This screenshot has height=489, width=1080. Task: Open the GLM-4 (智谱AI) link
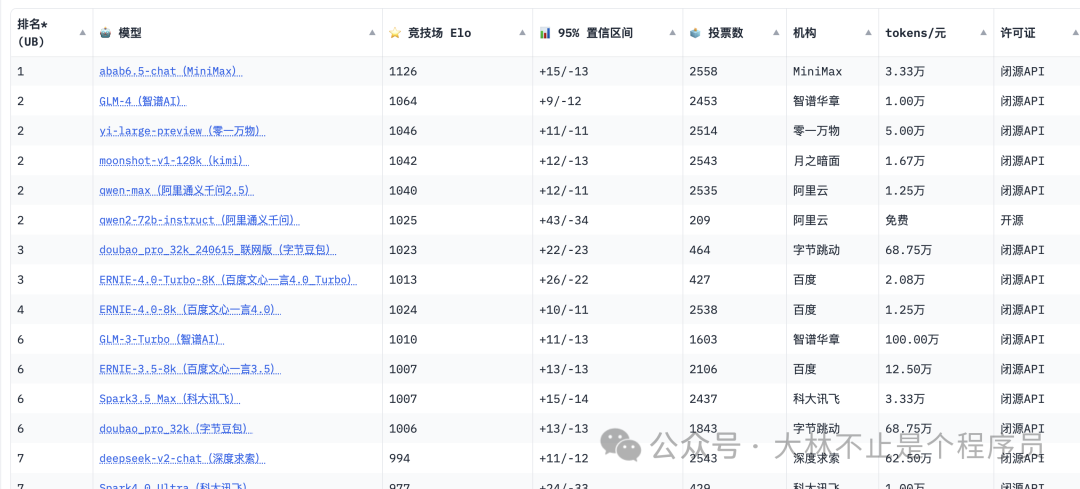(x=143, y=101)
